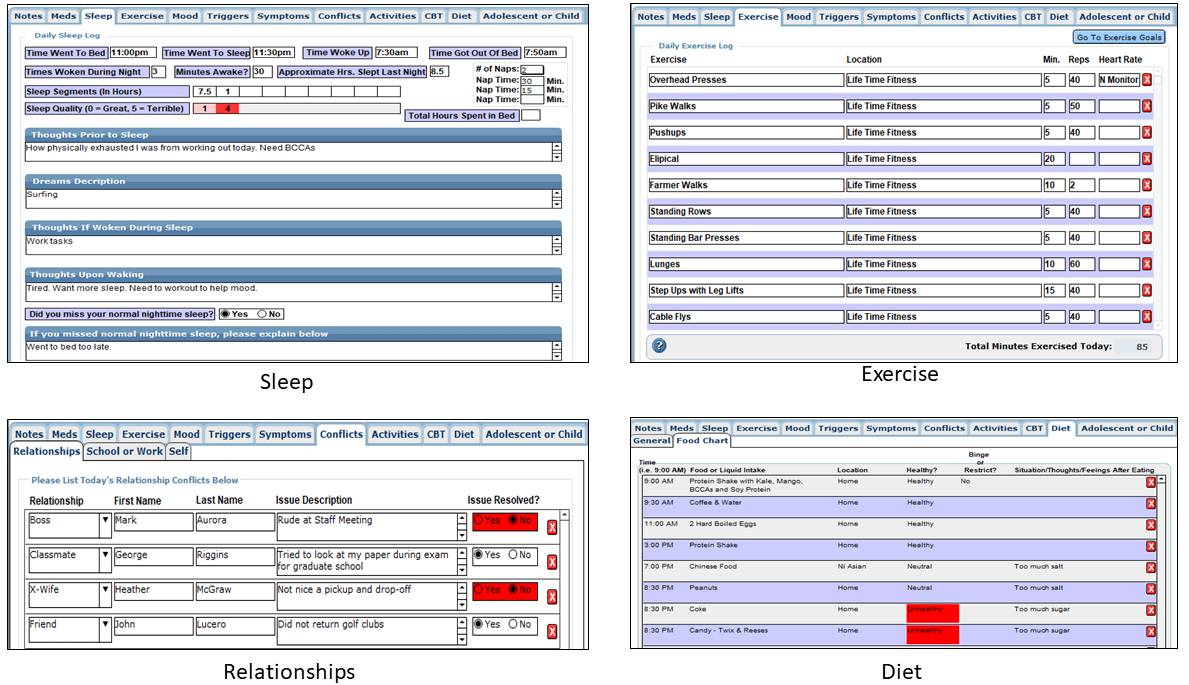
Task: Remove the John Lucero conflict entry
Action: [552, 631]
